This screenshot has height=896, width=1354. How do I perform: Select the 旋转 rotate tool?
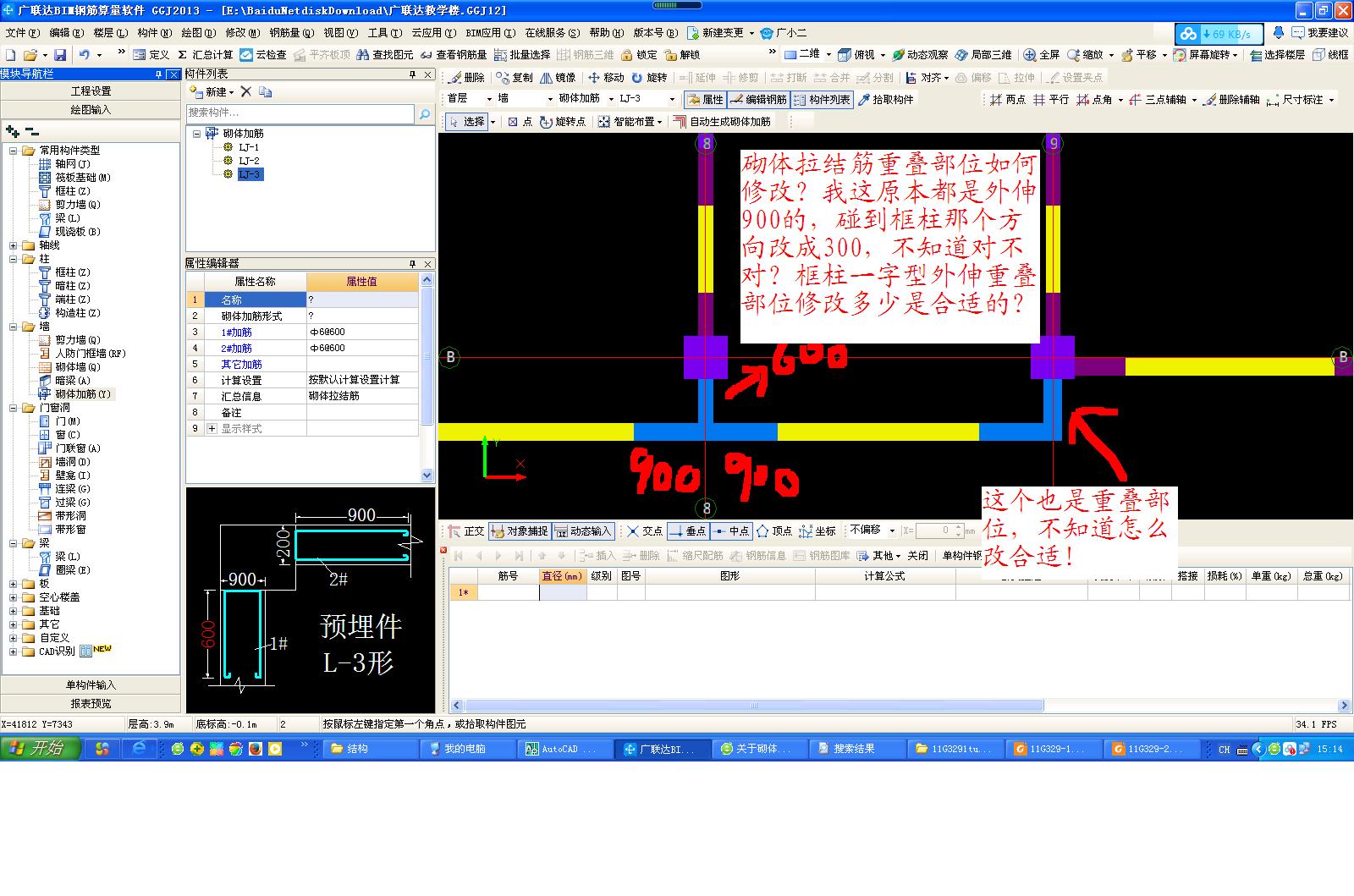pyautogui.click(x=649, y=77)
